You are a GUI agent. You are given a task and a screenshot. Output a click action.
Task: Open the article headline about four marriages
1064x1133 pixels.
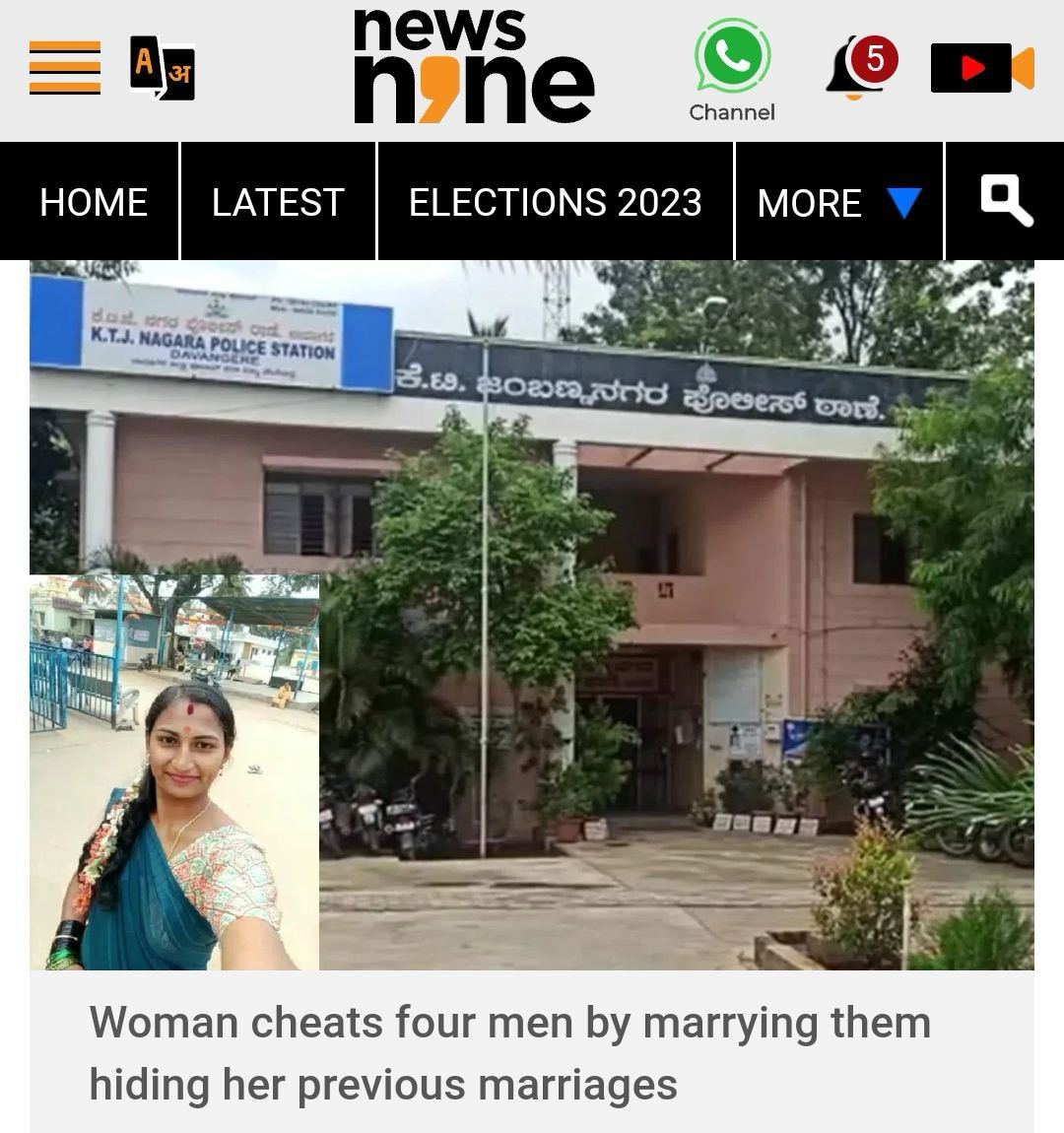[x=510, y=1053]
